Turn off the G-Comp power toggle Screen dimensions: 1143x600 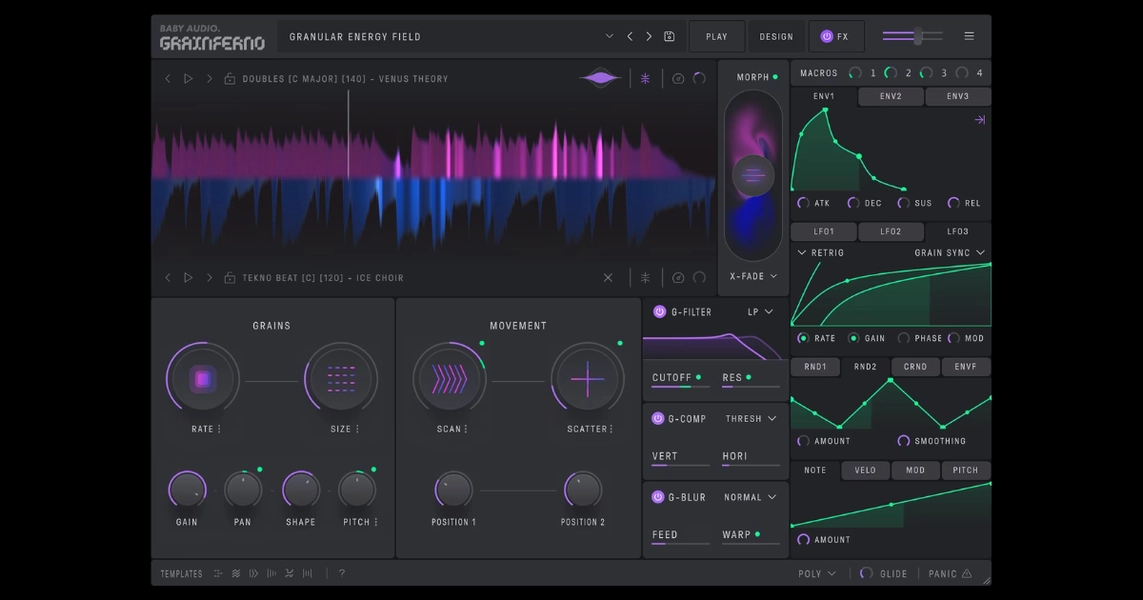tap(658, 418)
